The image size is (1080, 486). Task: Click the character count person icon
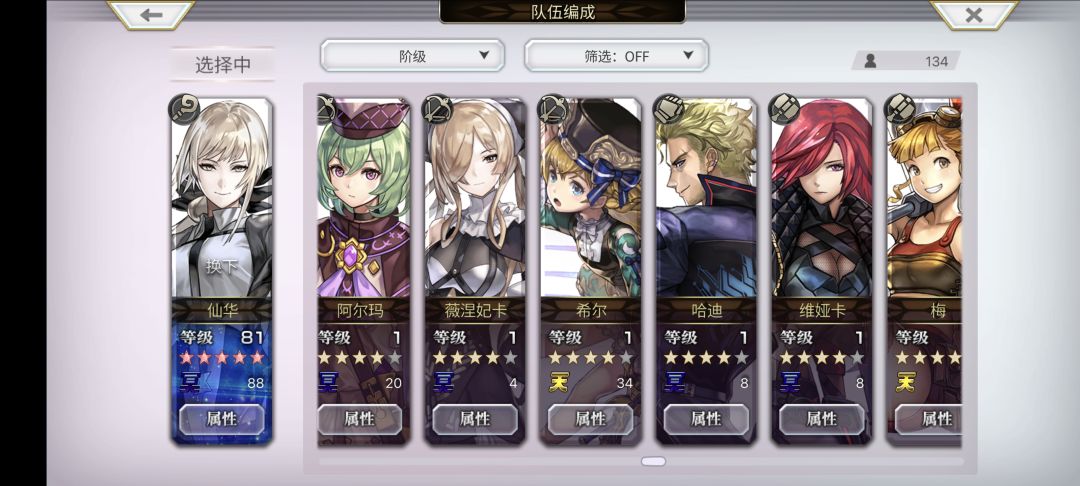870,61
